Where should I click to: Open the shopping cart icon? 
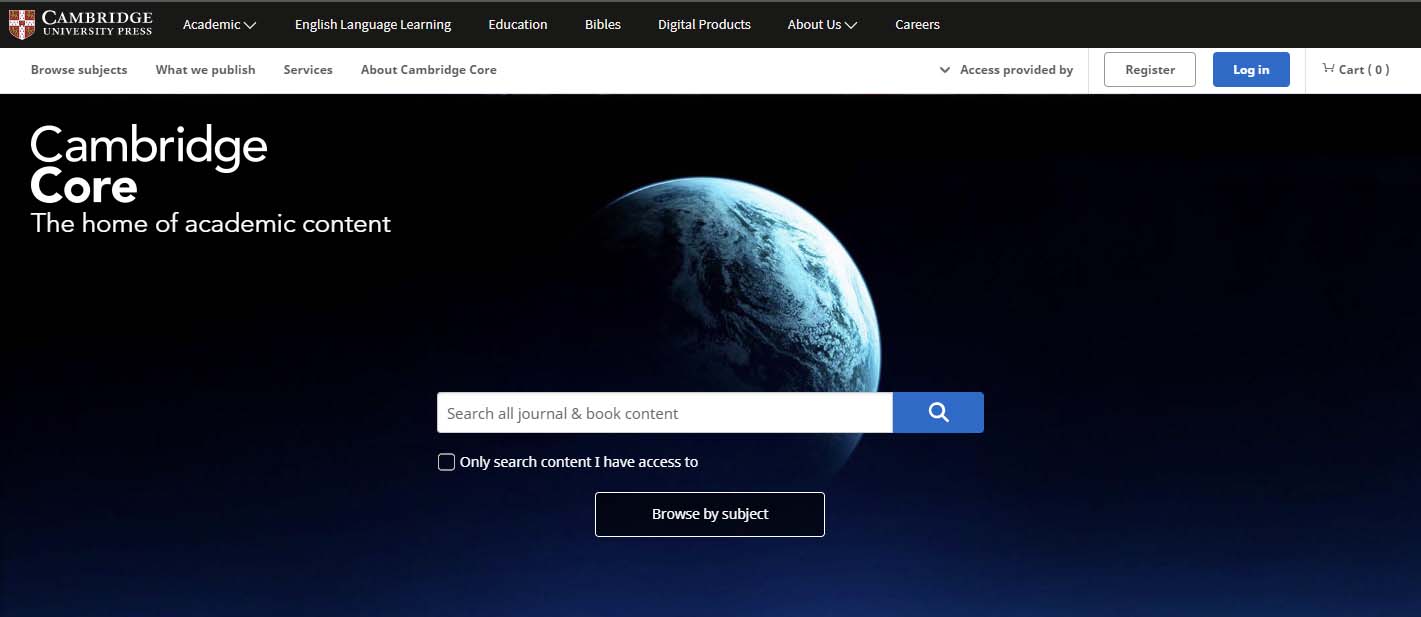coord(1328,69)
